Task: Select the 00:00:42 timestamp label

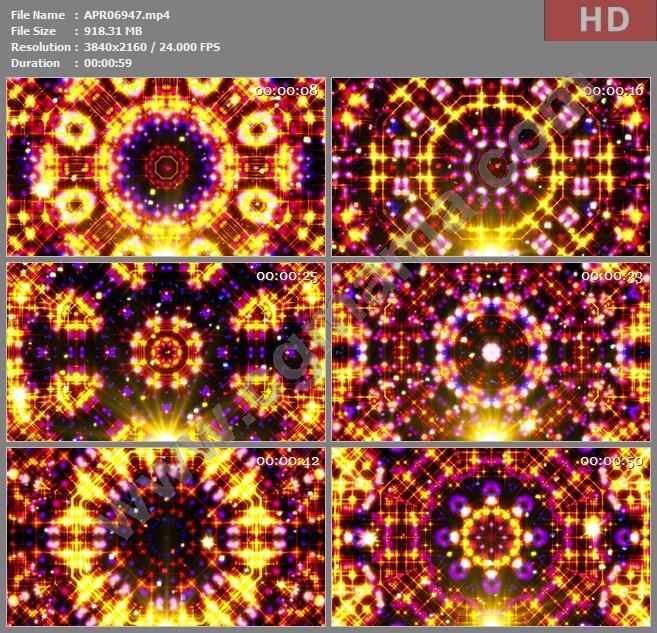Action: (x=287, y=461)
